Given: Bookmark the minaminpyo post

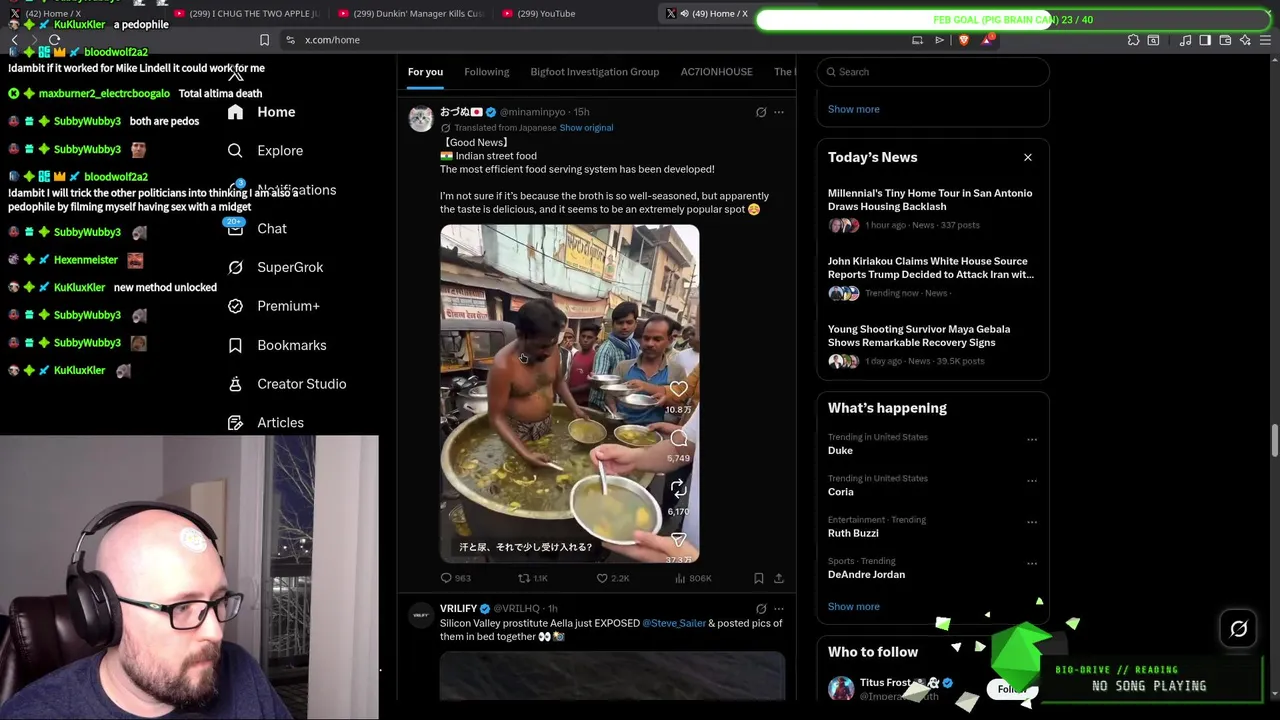Looking at the screenshot, I should point(759,578).
